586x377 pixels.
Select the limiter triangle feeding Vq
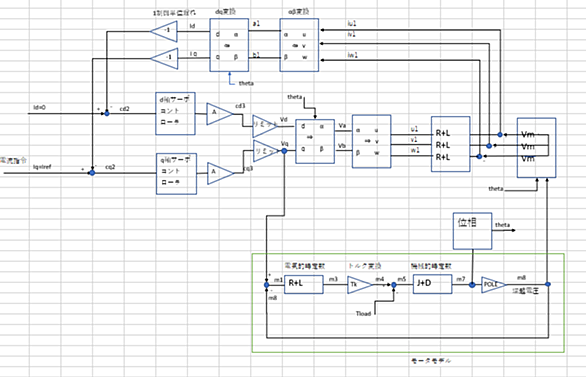pyautogui.click(x=266, y=151)
